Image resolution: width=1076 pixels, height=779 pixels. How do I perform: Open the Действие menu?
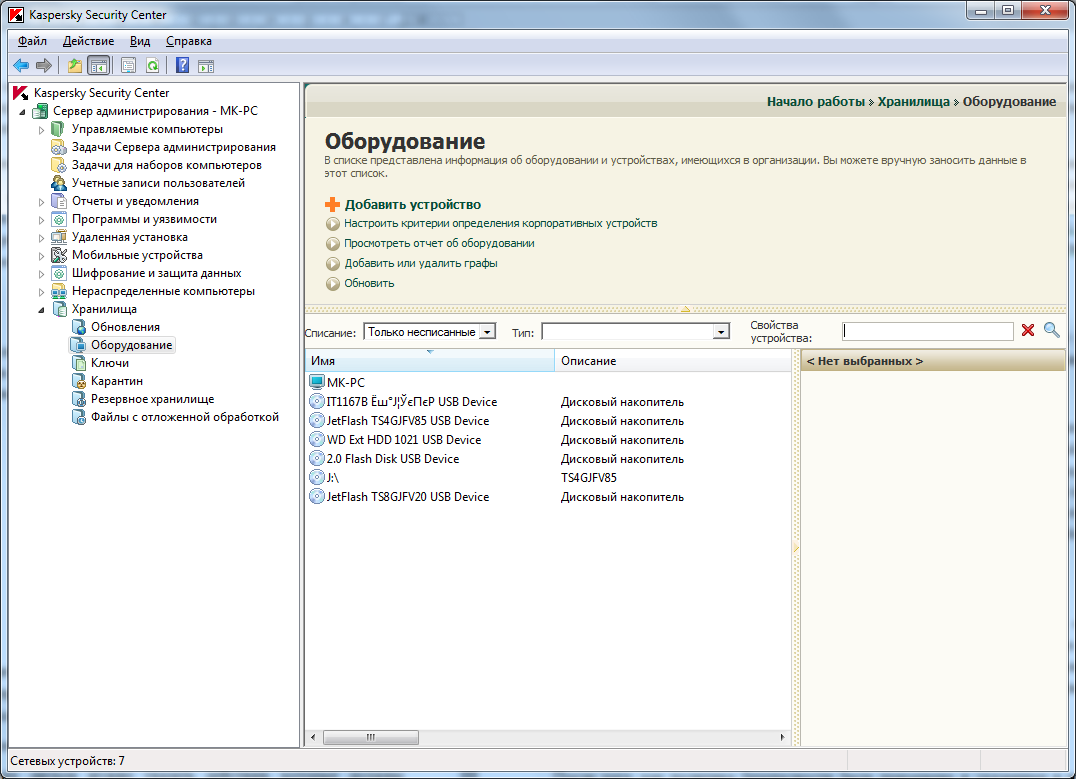88,41
